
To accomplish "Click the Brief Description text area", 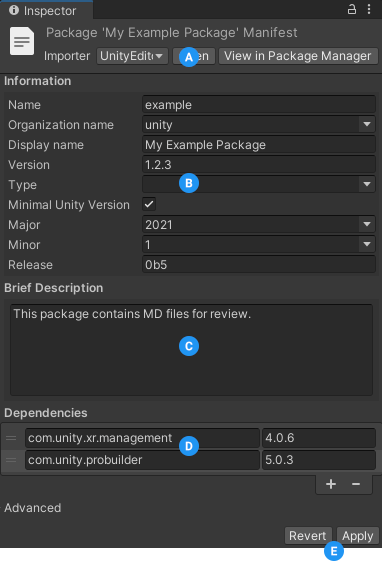I will [x=191, y=350].
